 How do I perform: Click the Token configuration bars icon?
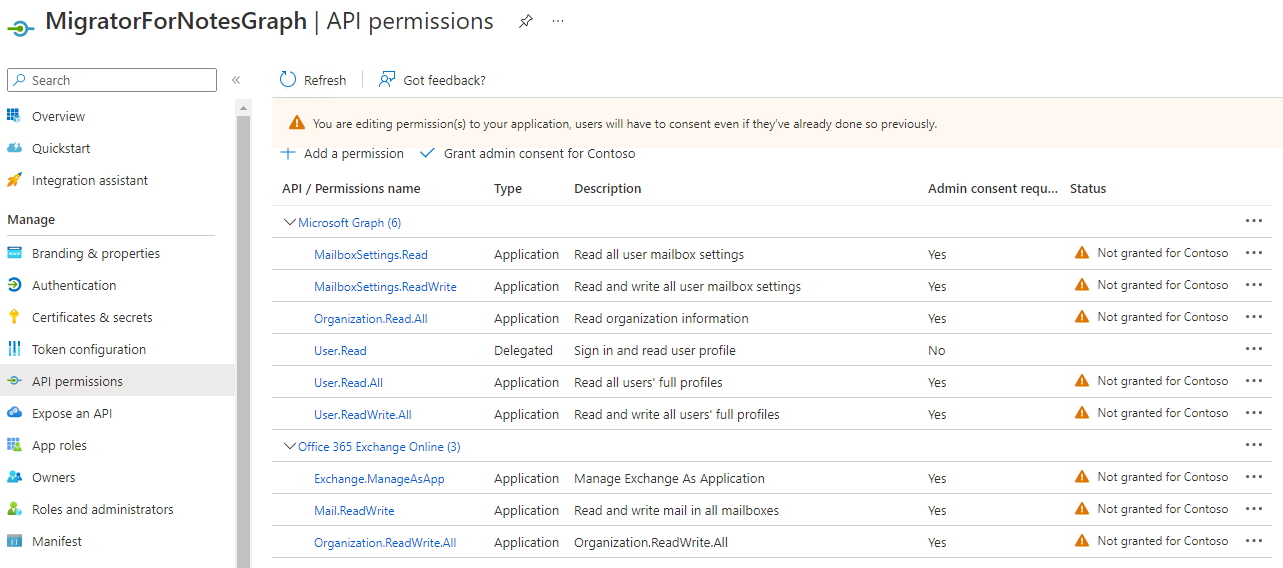pyautogui.click(x=14, y=349)
